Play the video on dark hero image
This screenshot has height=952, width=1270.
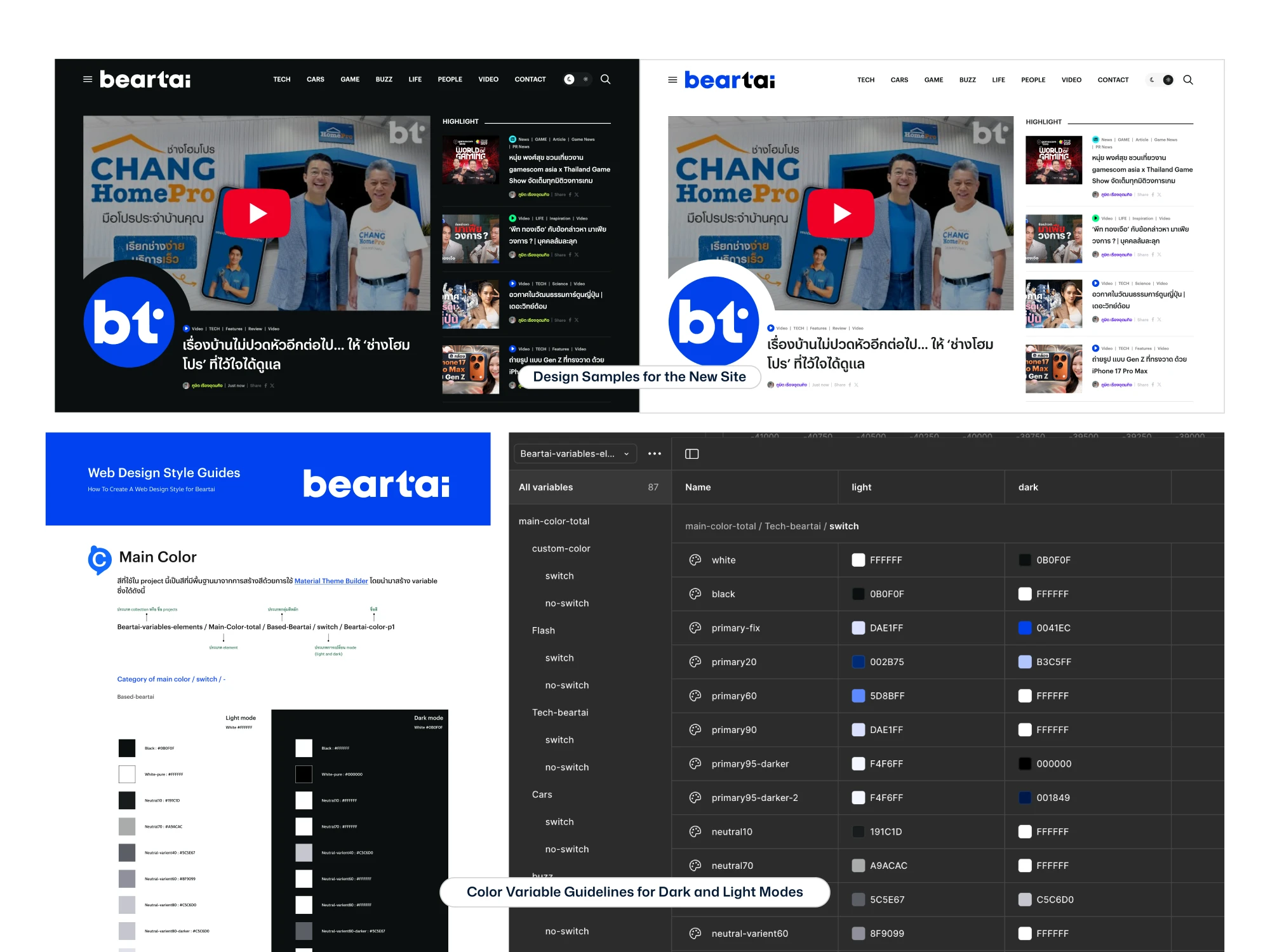click(257, 213)
